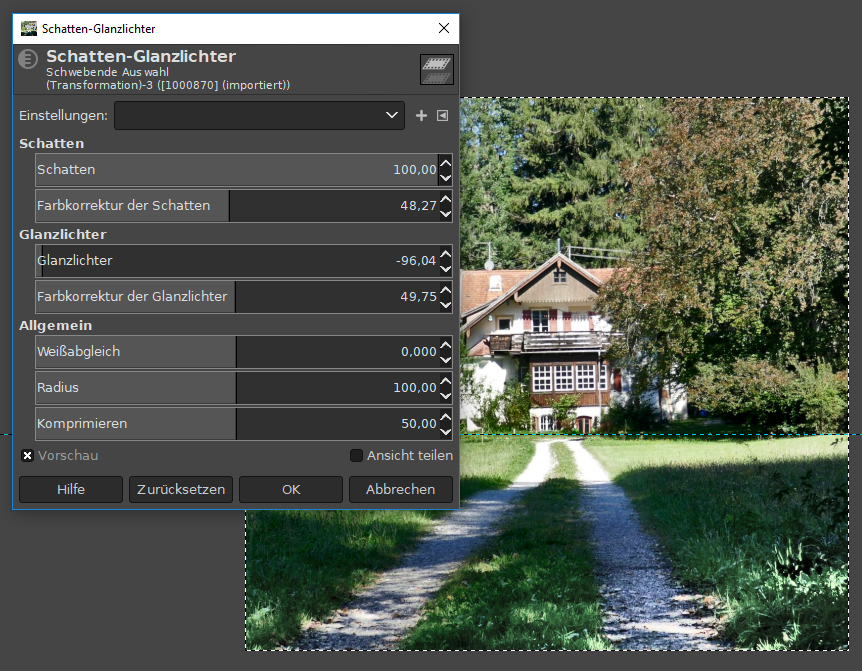Viewport: 862px width, 671px height.
Task: Decrease Komprimieren value with down arrow
Action: coord(446,431)
